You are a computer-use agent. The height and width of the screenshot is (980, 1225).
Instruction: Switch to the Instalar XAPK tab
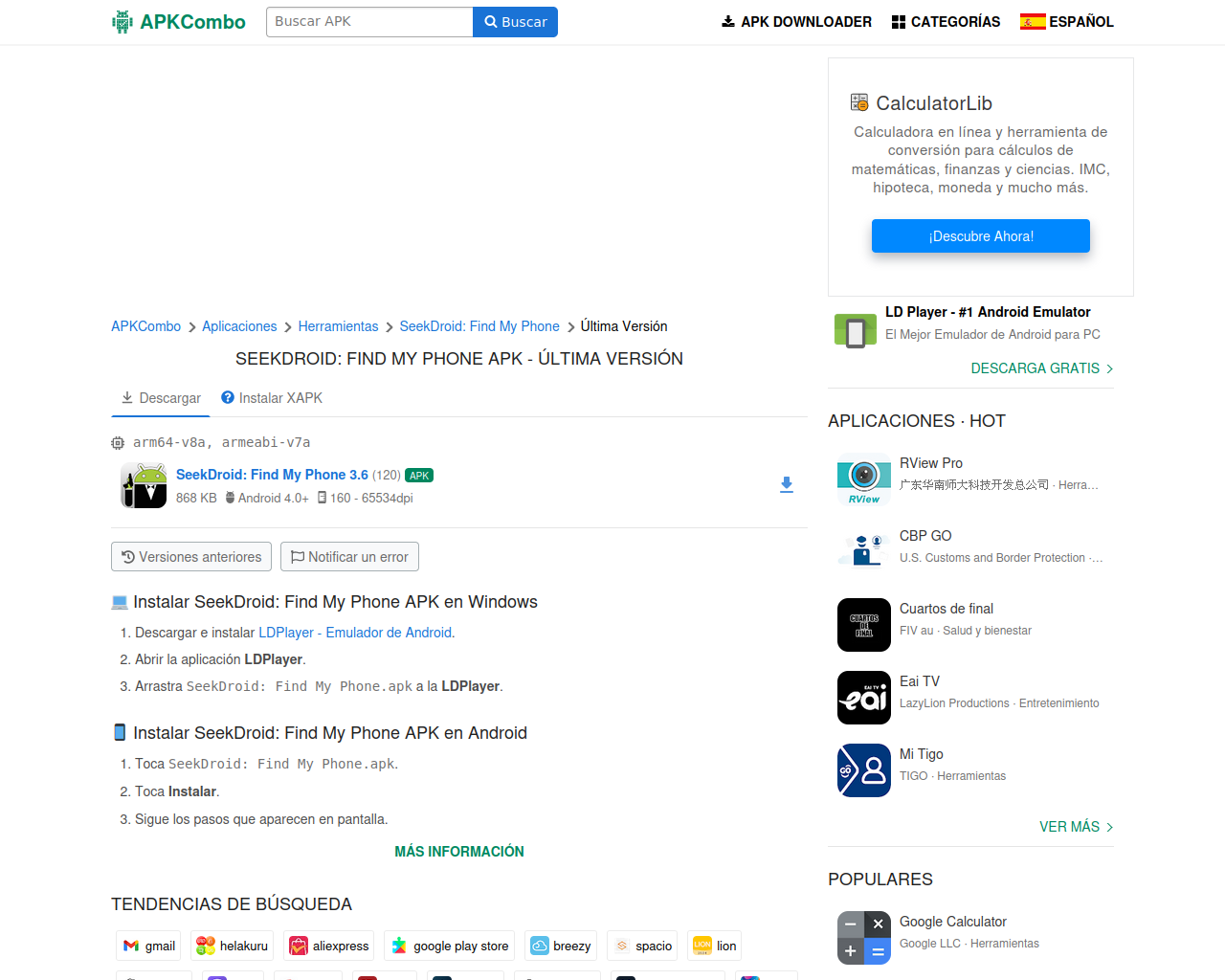pos(272,398)
